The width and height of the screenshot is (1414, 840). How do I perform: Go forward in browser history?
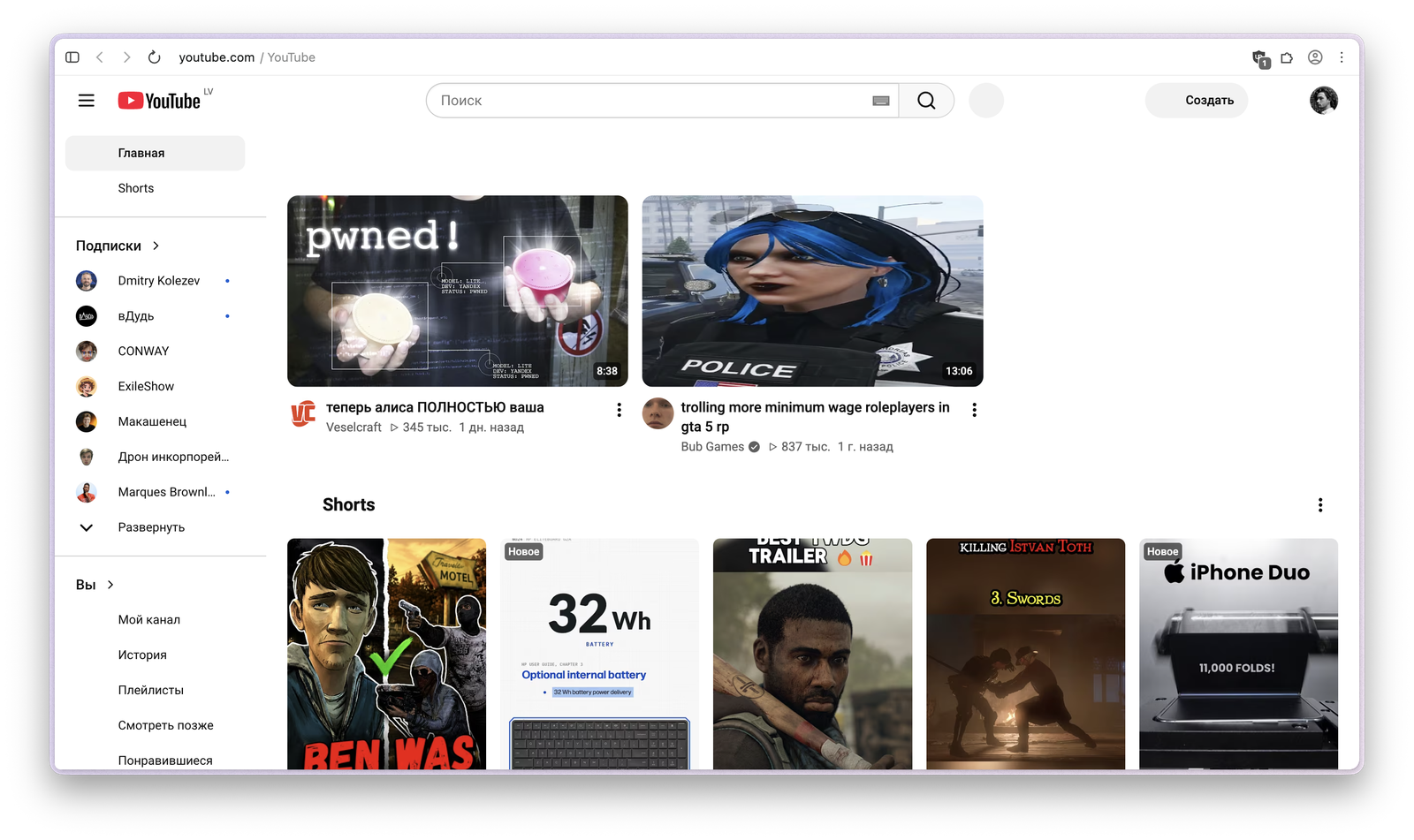(126, 57)
